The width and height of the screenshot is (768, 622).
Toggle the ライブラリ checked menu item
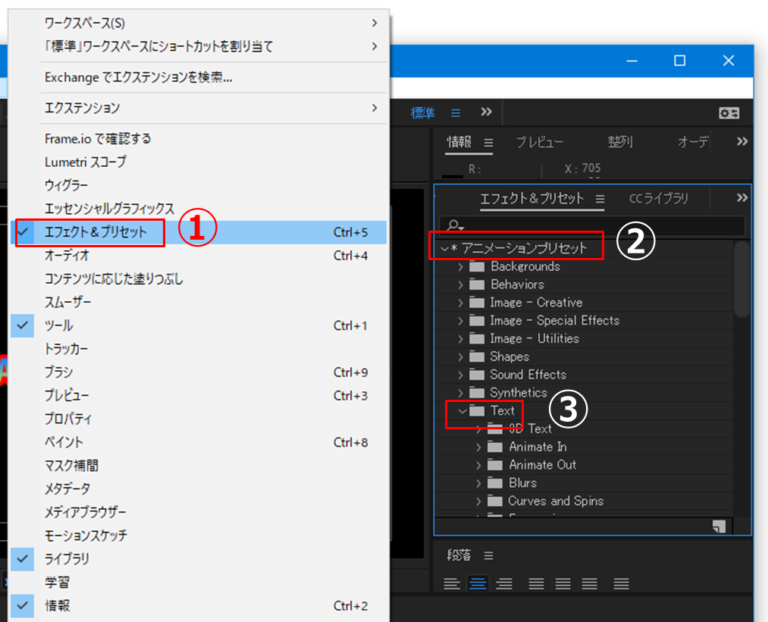[x=66, y=559]
